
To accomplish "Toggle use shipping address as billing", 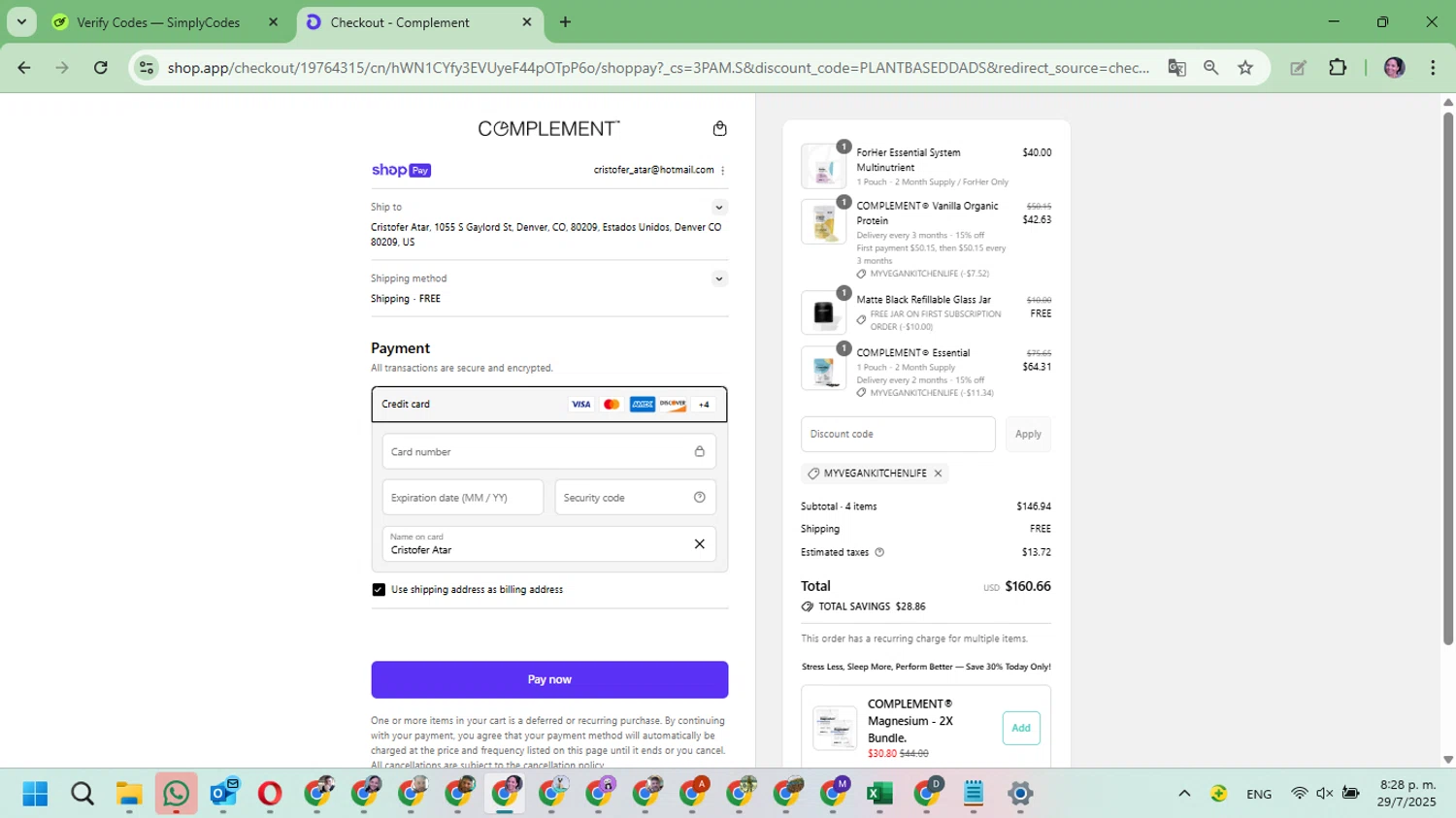I will coord(379,590).
